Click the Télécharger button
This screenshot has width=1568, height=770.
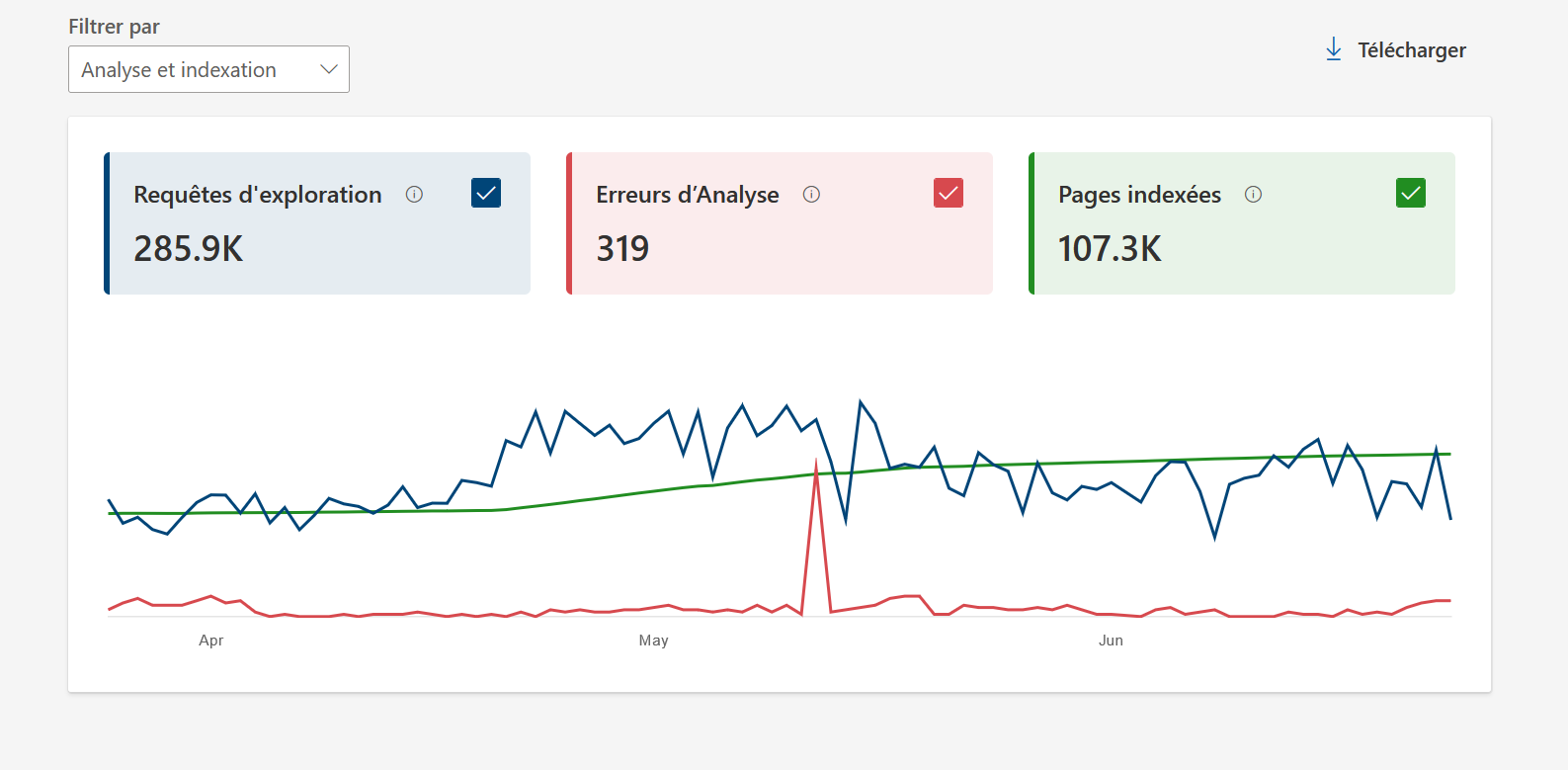[1395, 49]
